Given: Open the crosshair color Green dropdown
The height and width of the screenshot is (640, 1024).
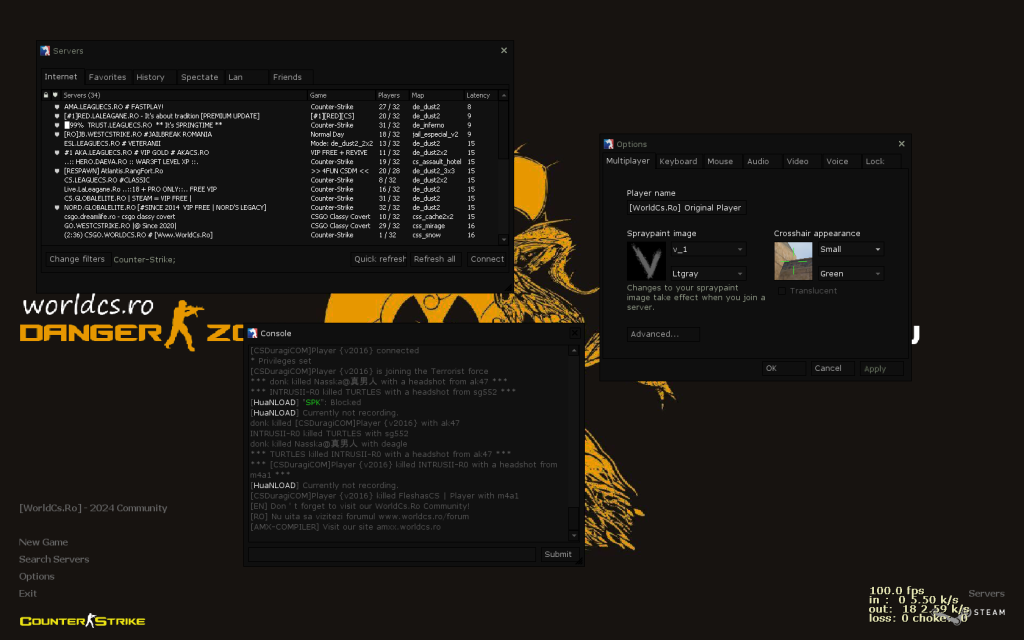Looking at the screenshot, I should click(x=851, y=274).
